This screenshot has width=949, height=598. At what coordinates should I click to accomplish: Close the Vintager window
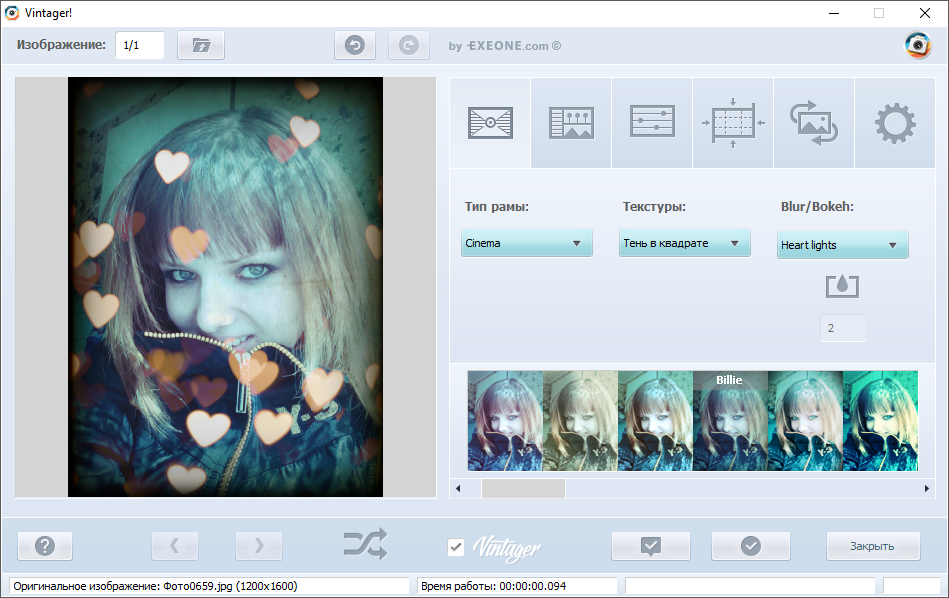925,13
